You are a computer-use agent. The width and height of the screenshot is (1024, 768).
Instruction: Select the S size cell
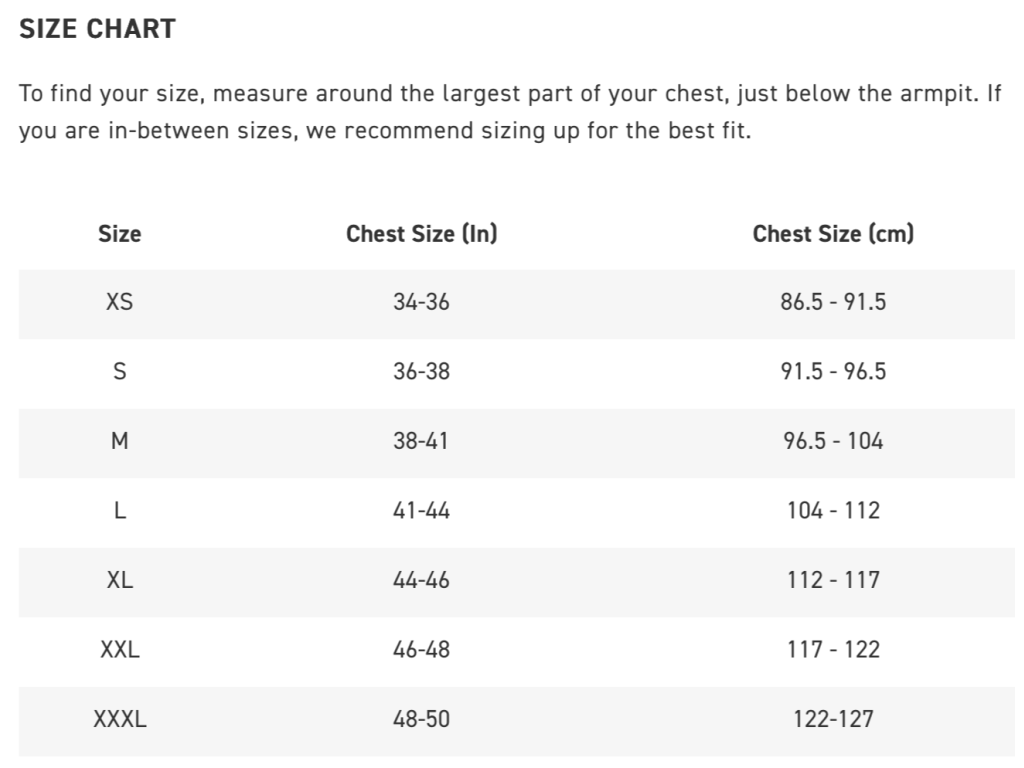(119, 371)
